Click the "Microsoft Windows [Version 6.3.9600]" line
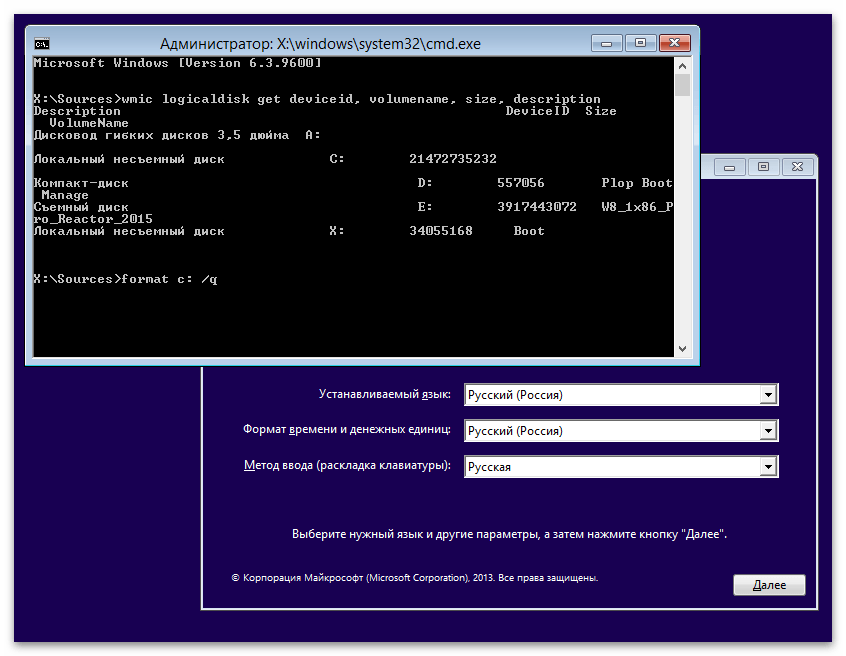Viewport: 846px width, 656px height. (178, 63)
